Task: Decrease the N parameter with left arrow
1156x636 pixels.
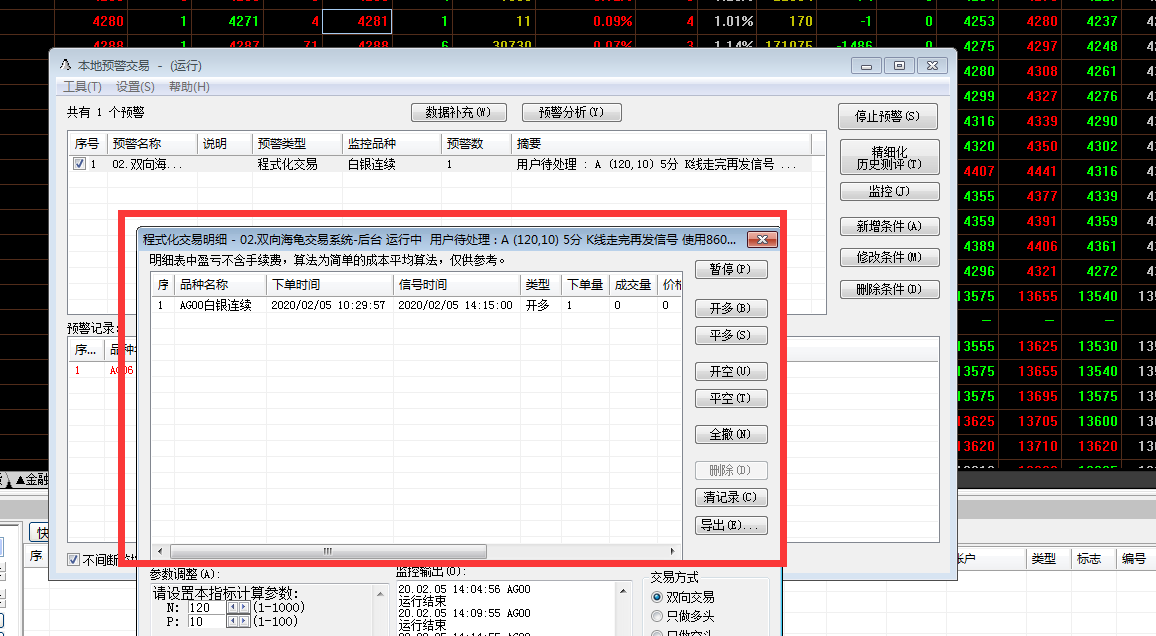Action: pos(233,608)
